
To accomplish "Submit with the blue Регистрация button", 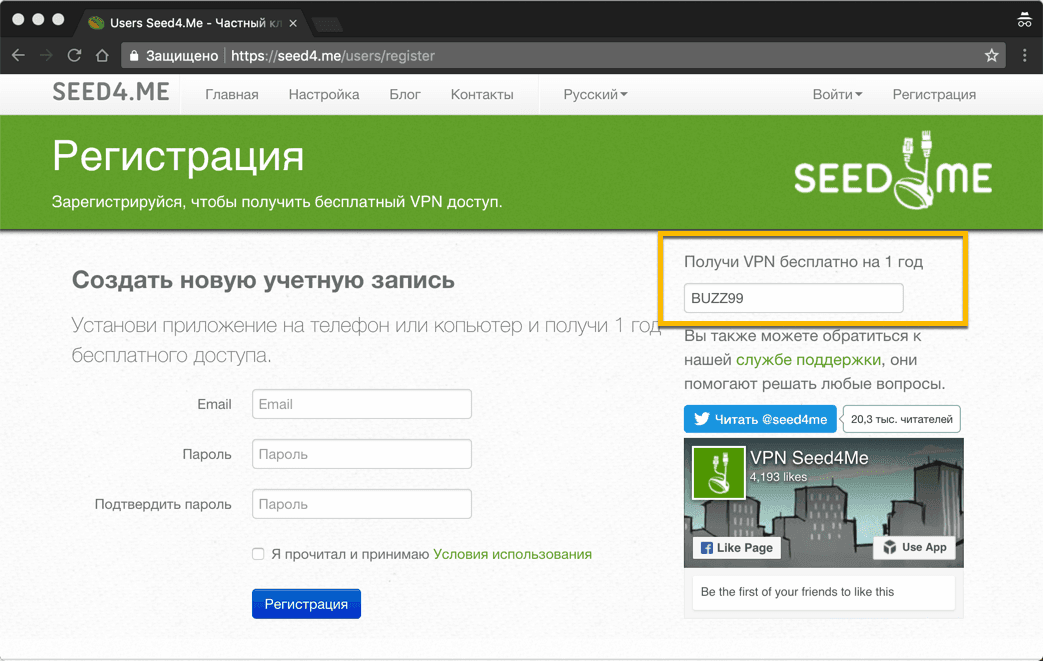I will 307,604.
